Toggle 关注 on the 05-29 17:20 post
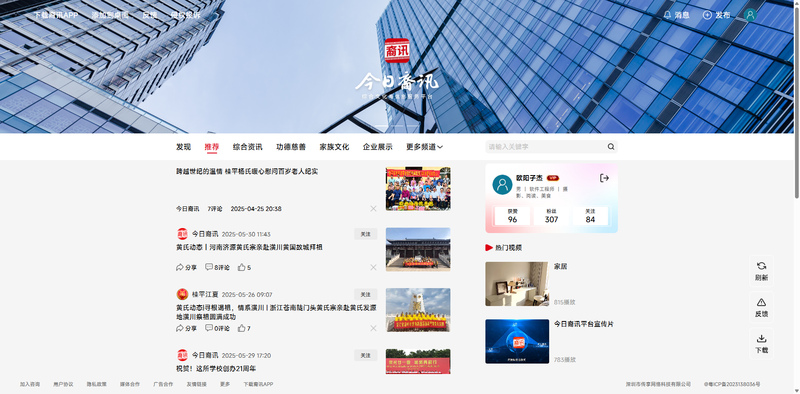Image resolution: width=800 pixels, height=394 pixels. 365,355
